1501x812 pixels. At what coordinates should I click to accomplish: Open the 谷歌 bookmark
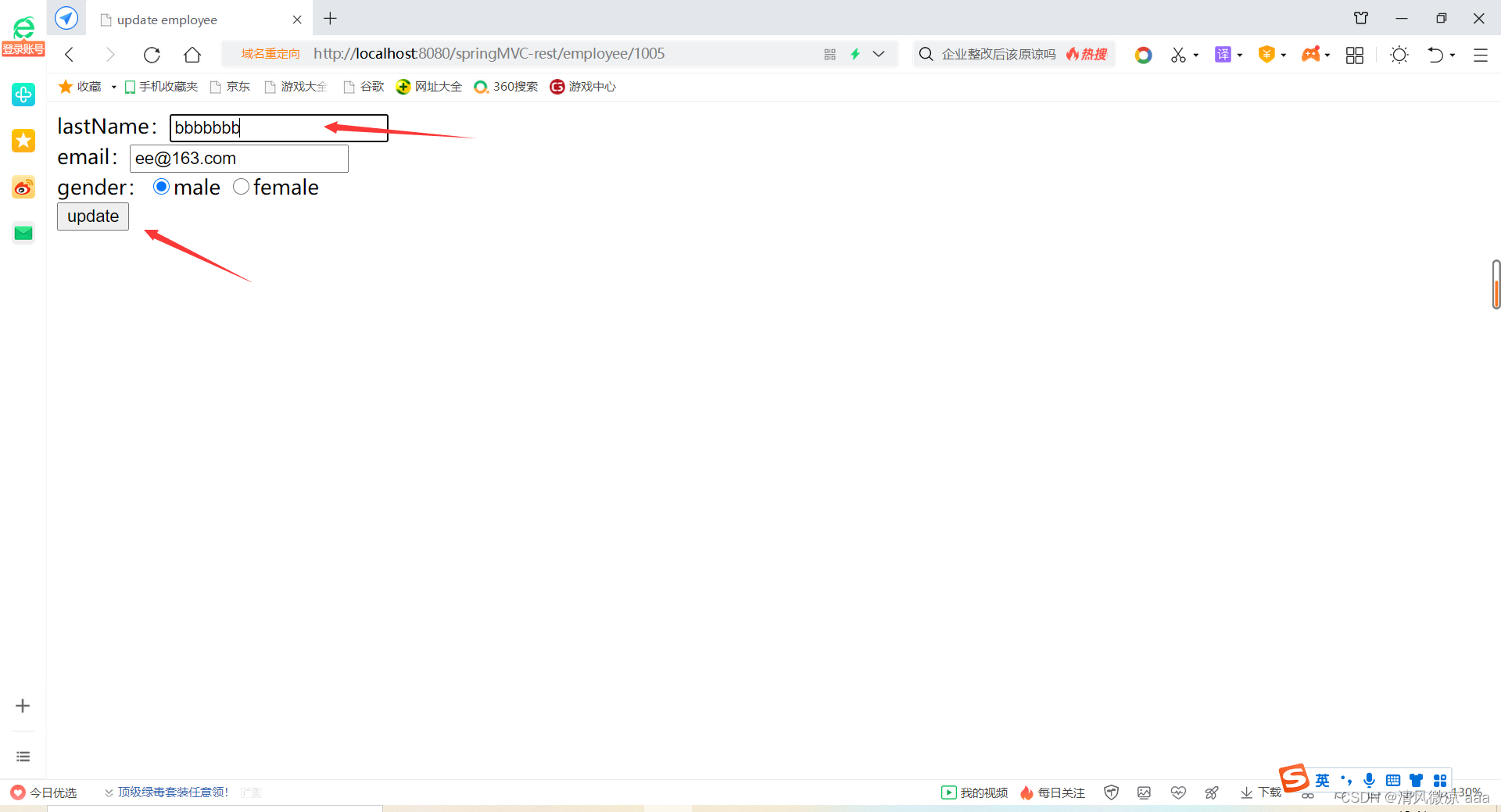(364, 87)
